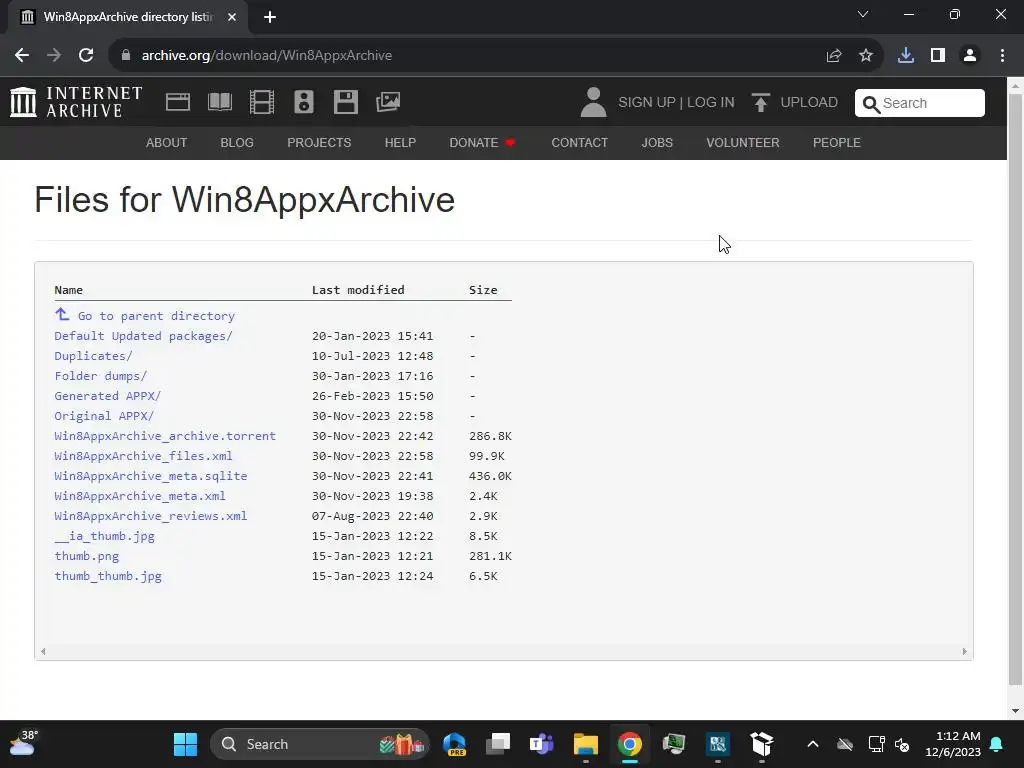
Task: Click Task View taskbar icon
Action: [498, 744]
